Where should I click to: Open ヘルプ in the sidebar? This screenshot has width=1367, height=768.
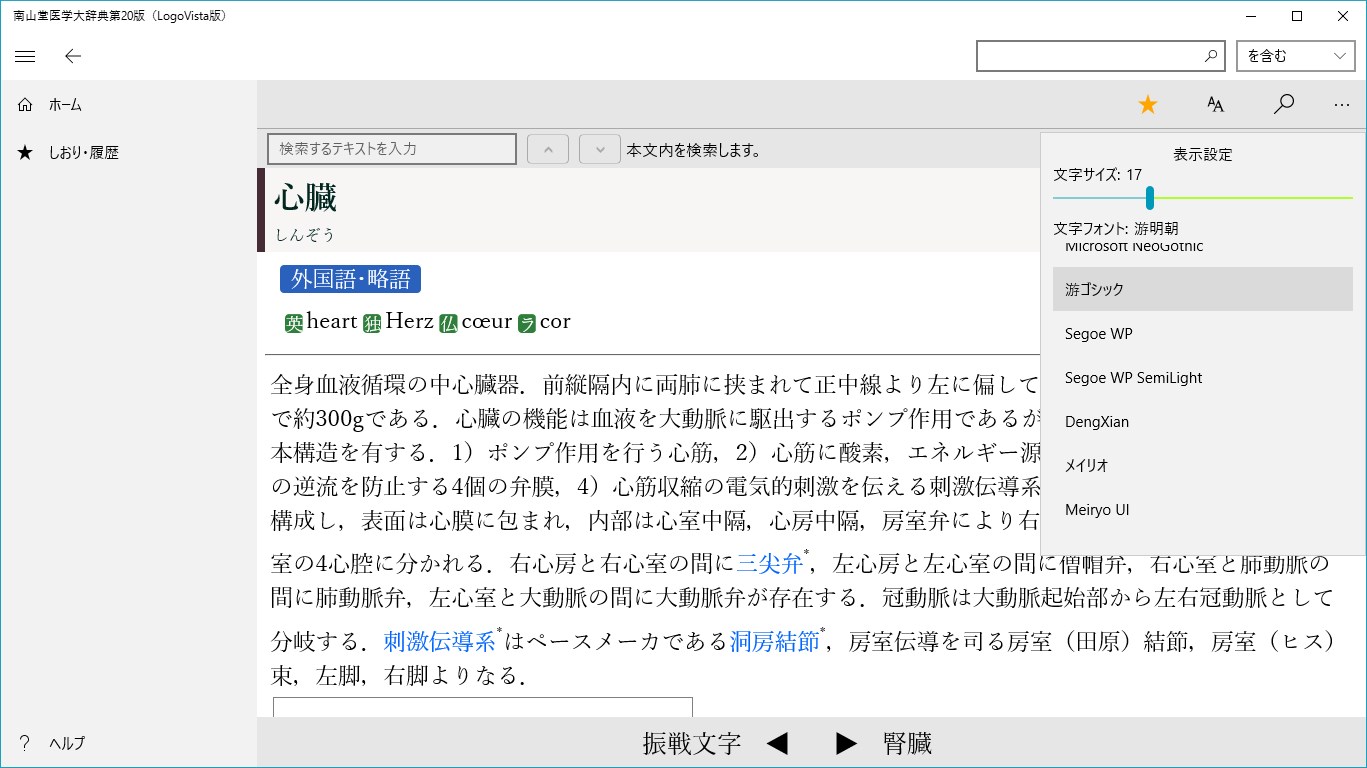128,743
